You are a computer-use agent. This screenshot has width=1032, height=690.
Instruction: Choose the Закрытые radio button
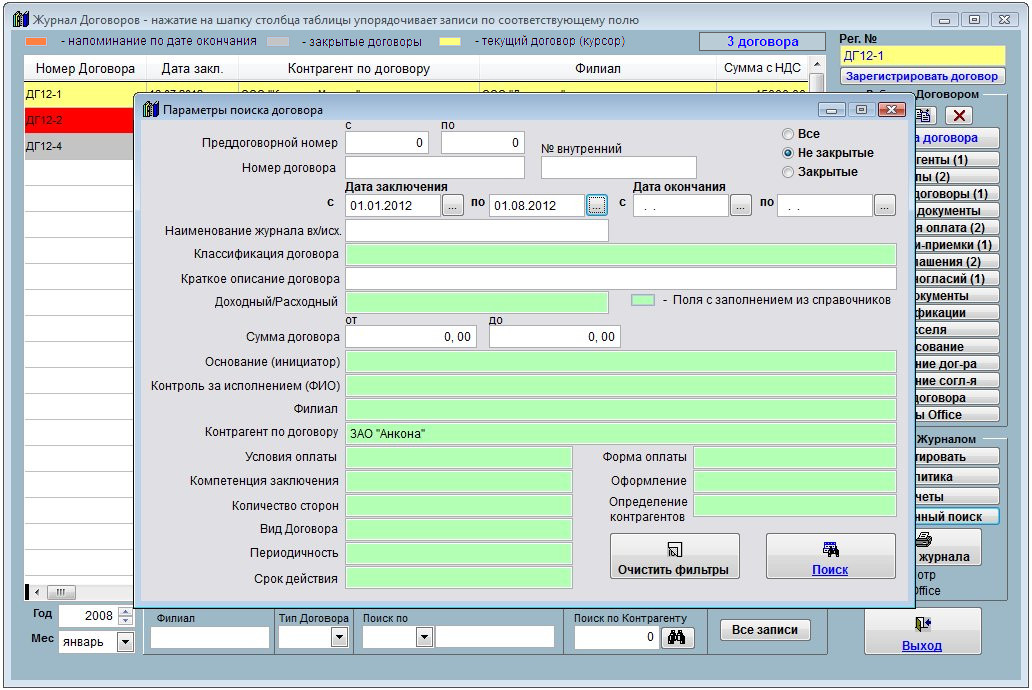pyautogui.click(x=789, y=172)
